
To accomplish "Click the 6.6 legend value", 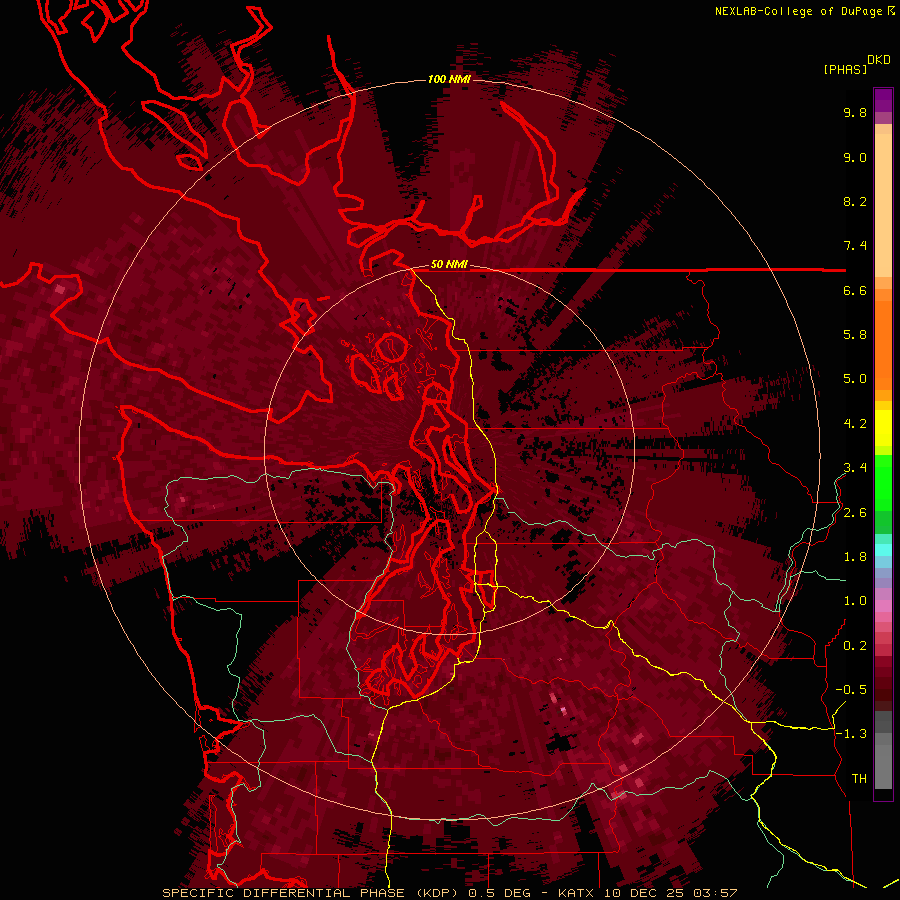I will (855, 290).
